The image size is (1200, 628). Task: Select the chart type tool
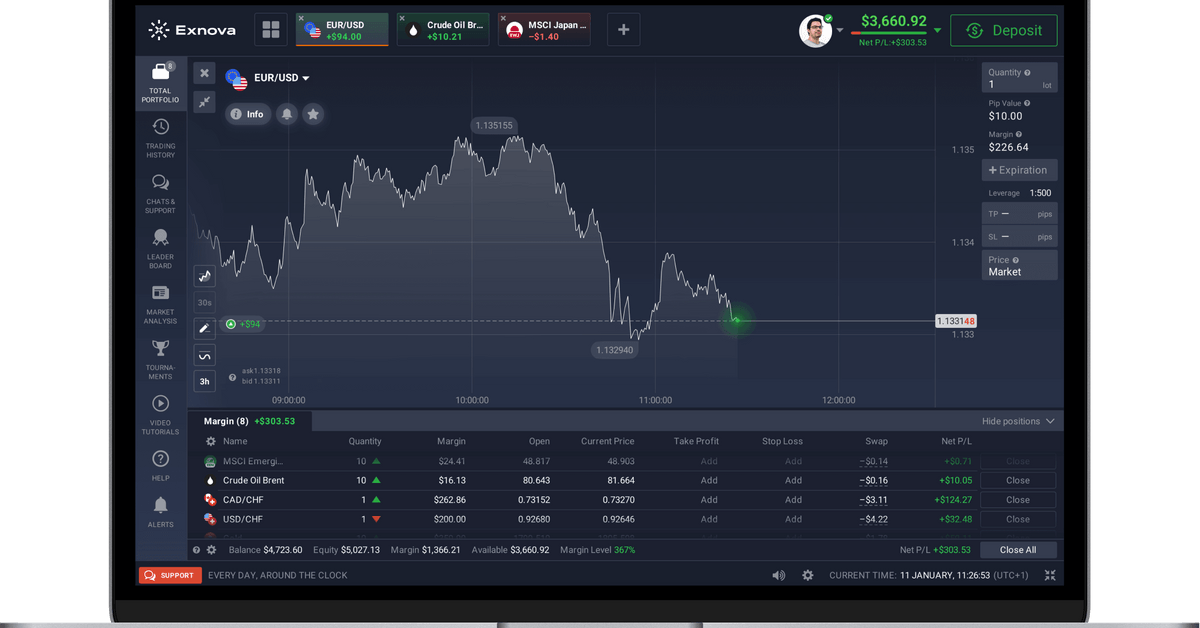click(204, 275)
